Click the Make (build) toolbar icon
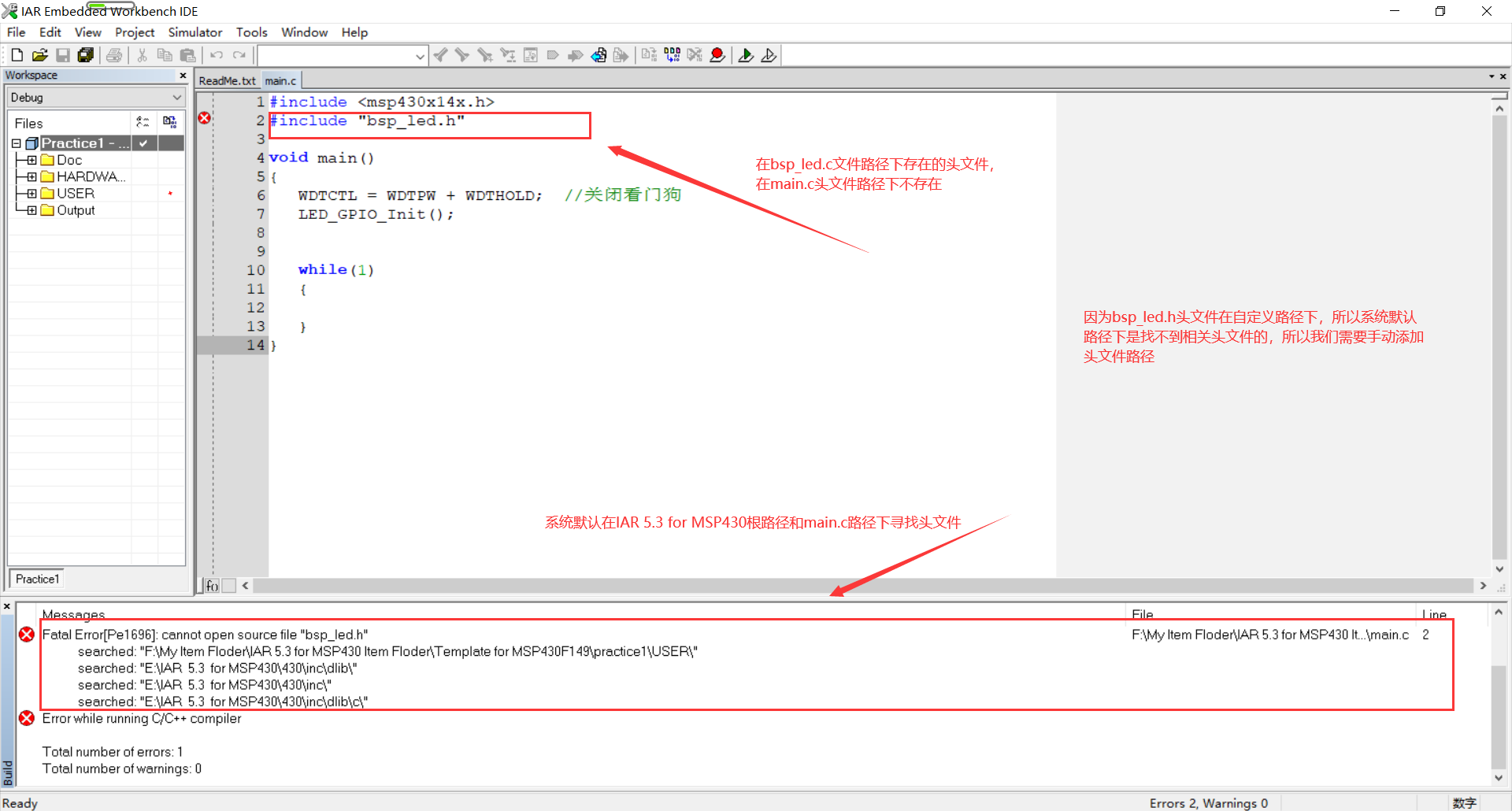Viewport: 1512px width, 811px height. [672, 54]
